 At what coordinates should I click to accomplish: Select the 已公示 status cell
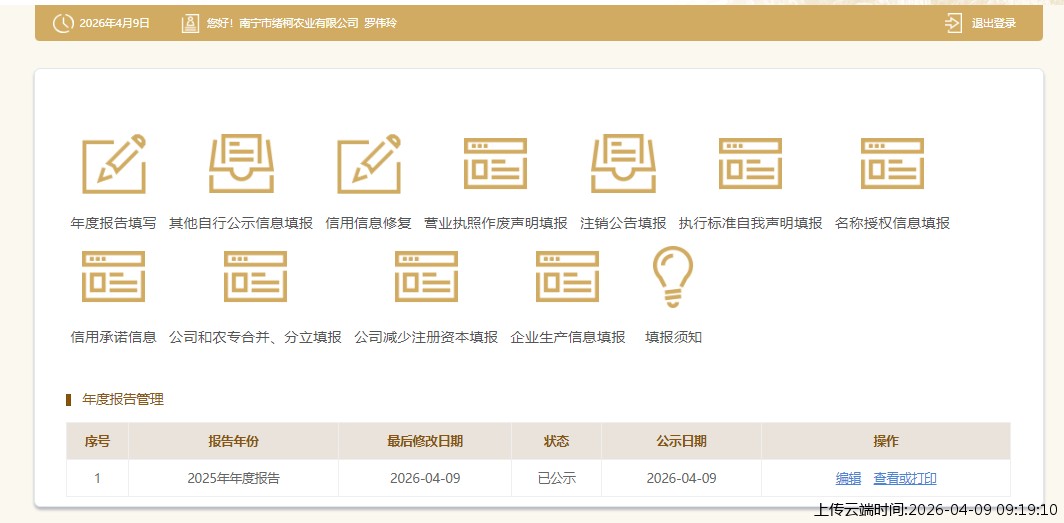(556, 478)
